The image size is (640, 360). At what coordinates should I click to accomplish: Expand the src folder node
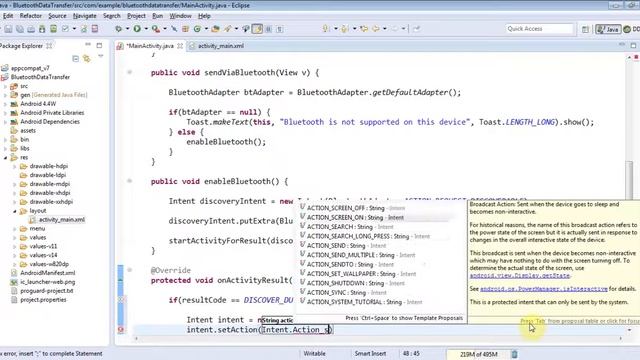tap(5, 86)
